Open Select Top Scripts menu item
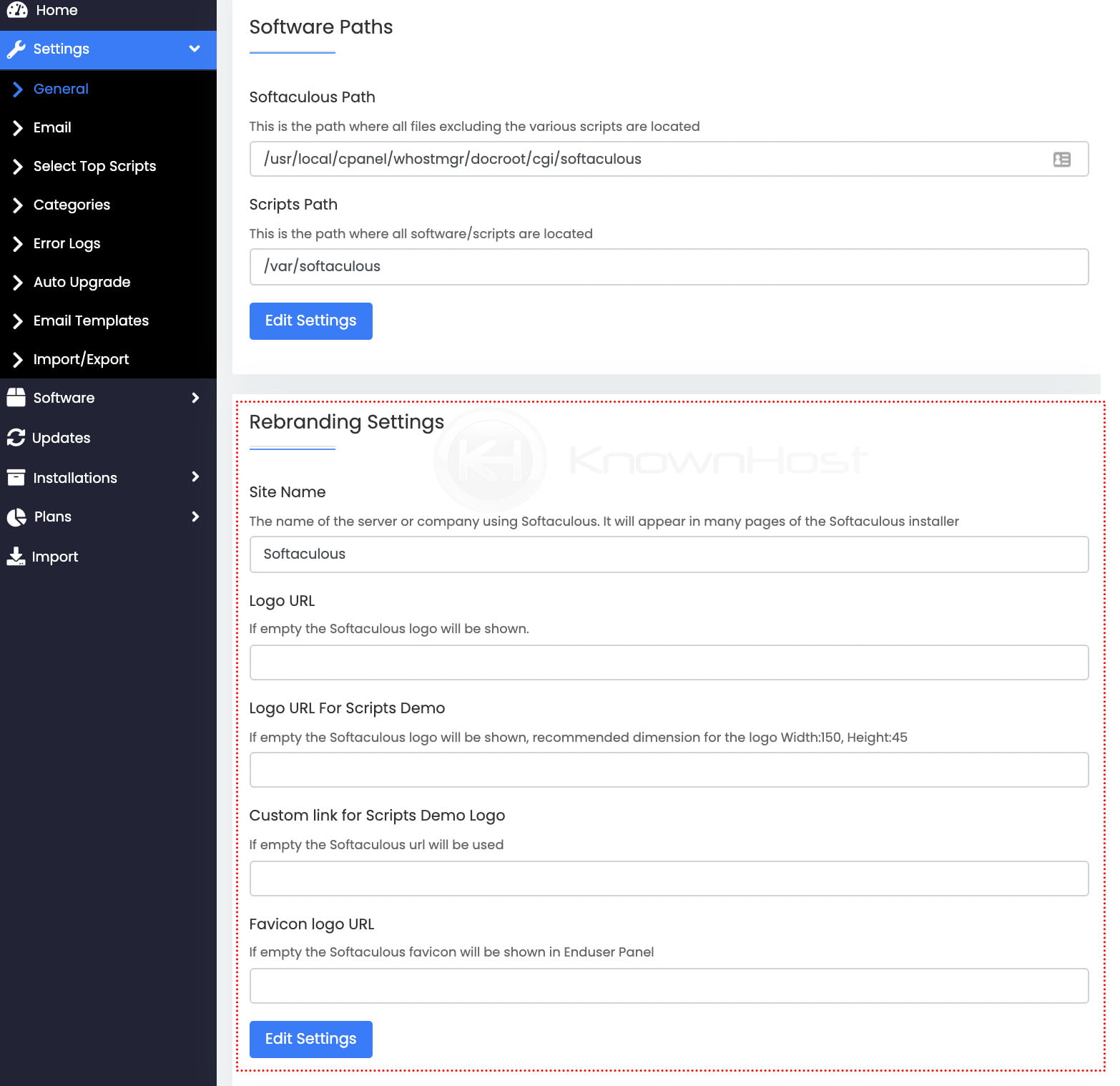Screen dimensions: 1120x1086 (94, 166)
